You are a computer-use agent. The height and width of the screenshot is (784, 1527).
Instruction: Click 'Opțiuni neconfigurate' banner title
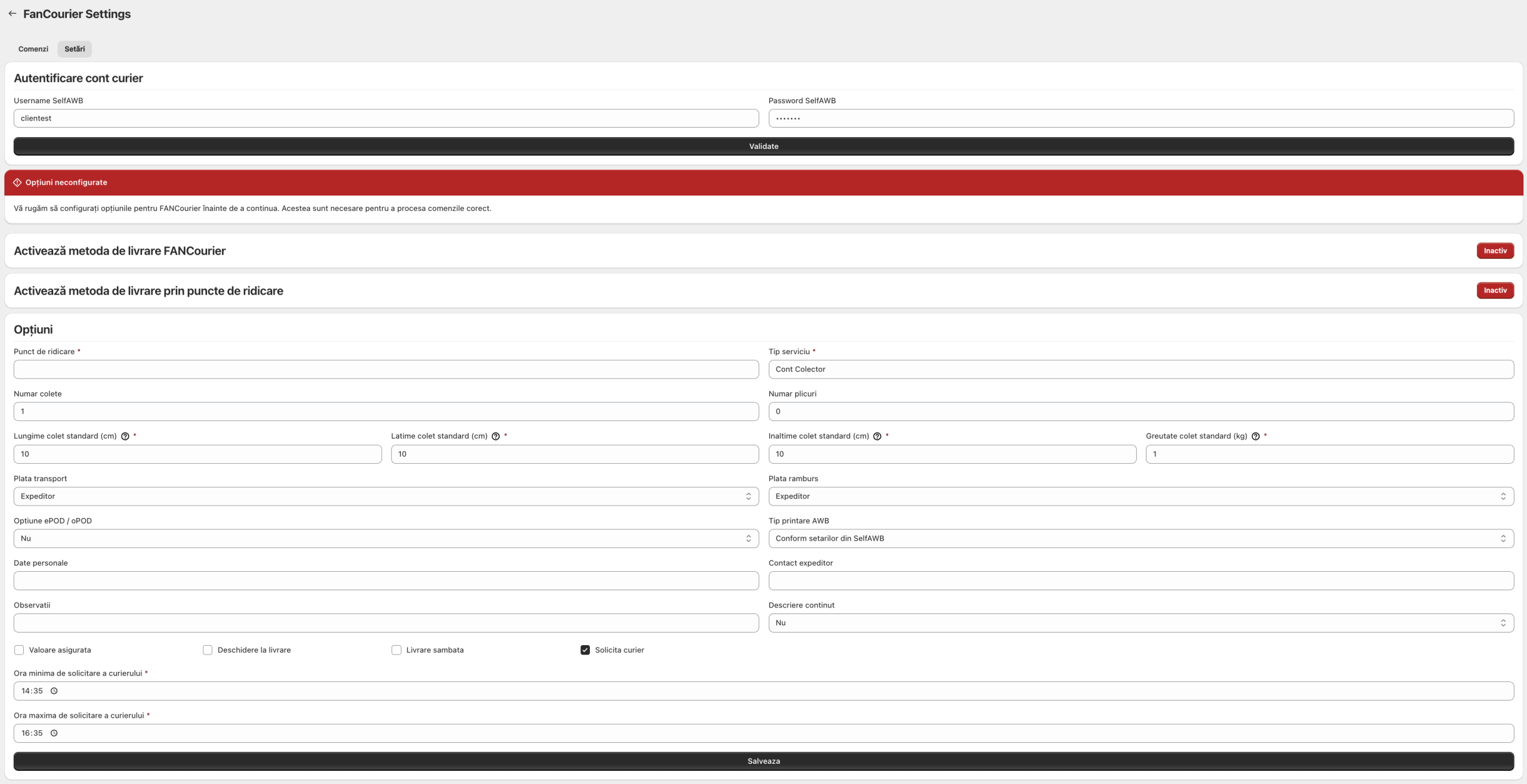66,182
